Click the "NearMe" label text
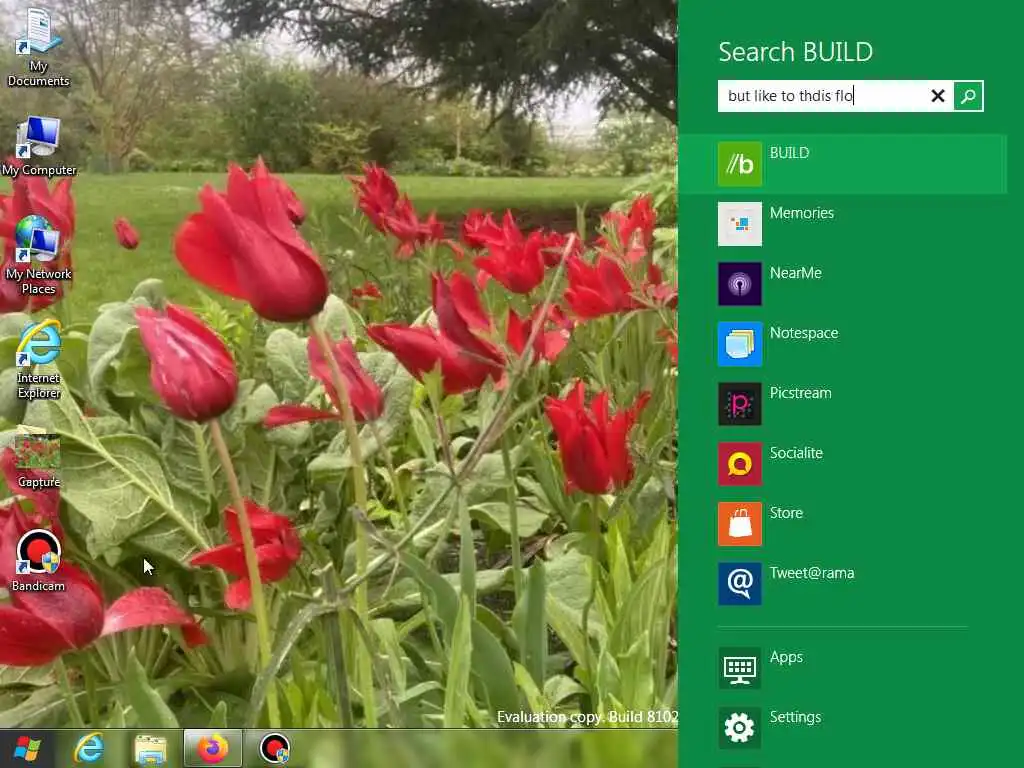This screenshot has width=1024, height=768. (795, 273)
